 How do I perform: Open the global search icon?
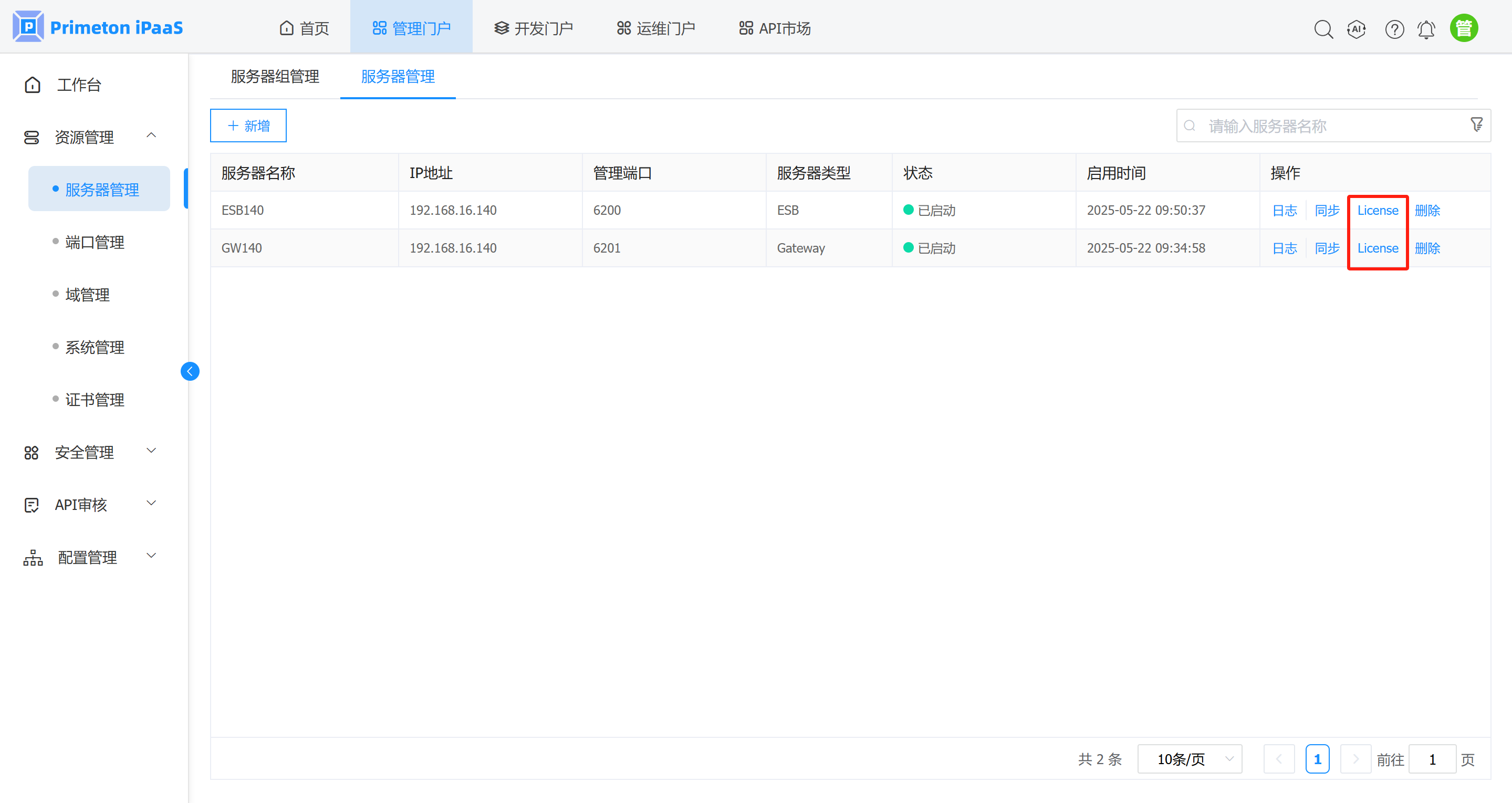(1323, 28)
